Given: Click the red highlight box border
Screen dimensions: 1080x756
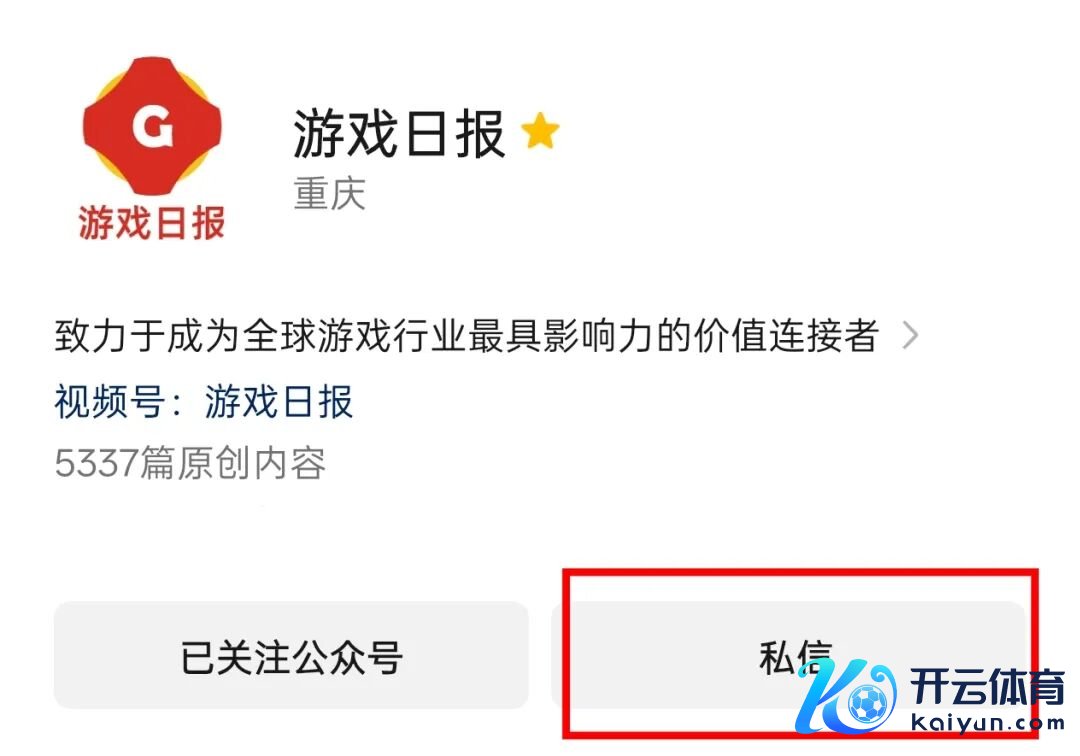Looking at the screenshot, I should 800,572.
